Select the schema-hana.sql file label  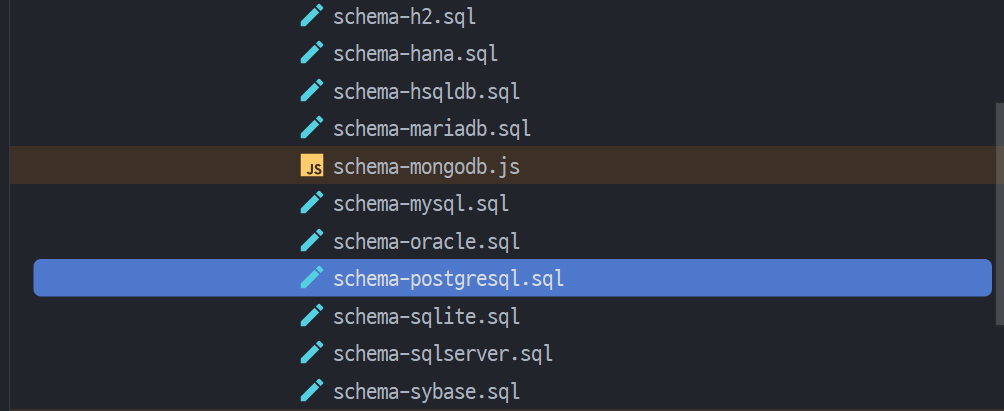click(x=415, y=53)
